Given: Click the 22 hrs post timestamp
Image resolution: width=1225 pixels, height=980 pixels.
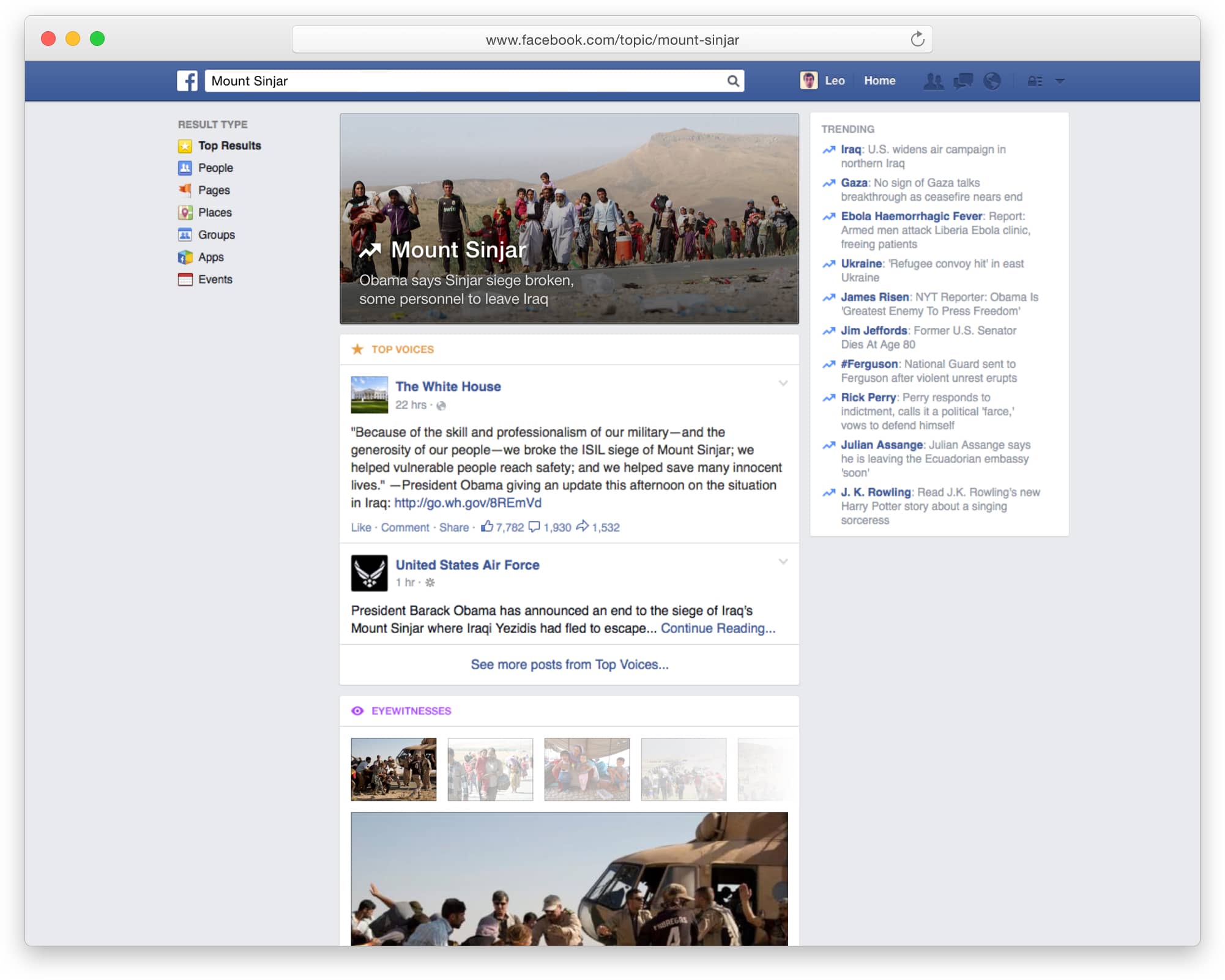Looking at the screenshot, I should click(411, 405).
